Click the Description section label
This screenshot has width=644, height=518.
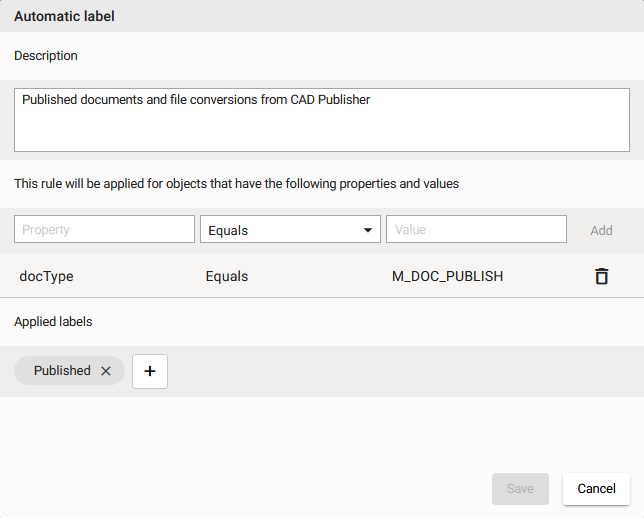[46, 56]
